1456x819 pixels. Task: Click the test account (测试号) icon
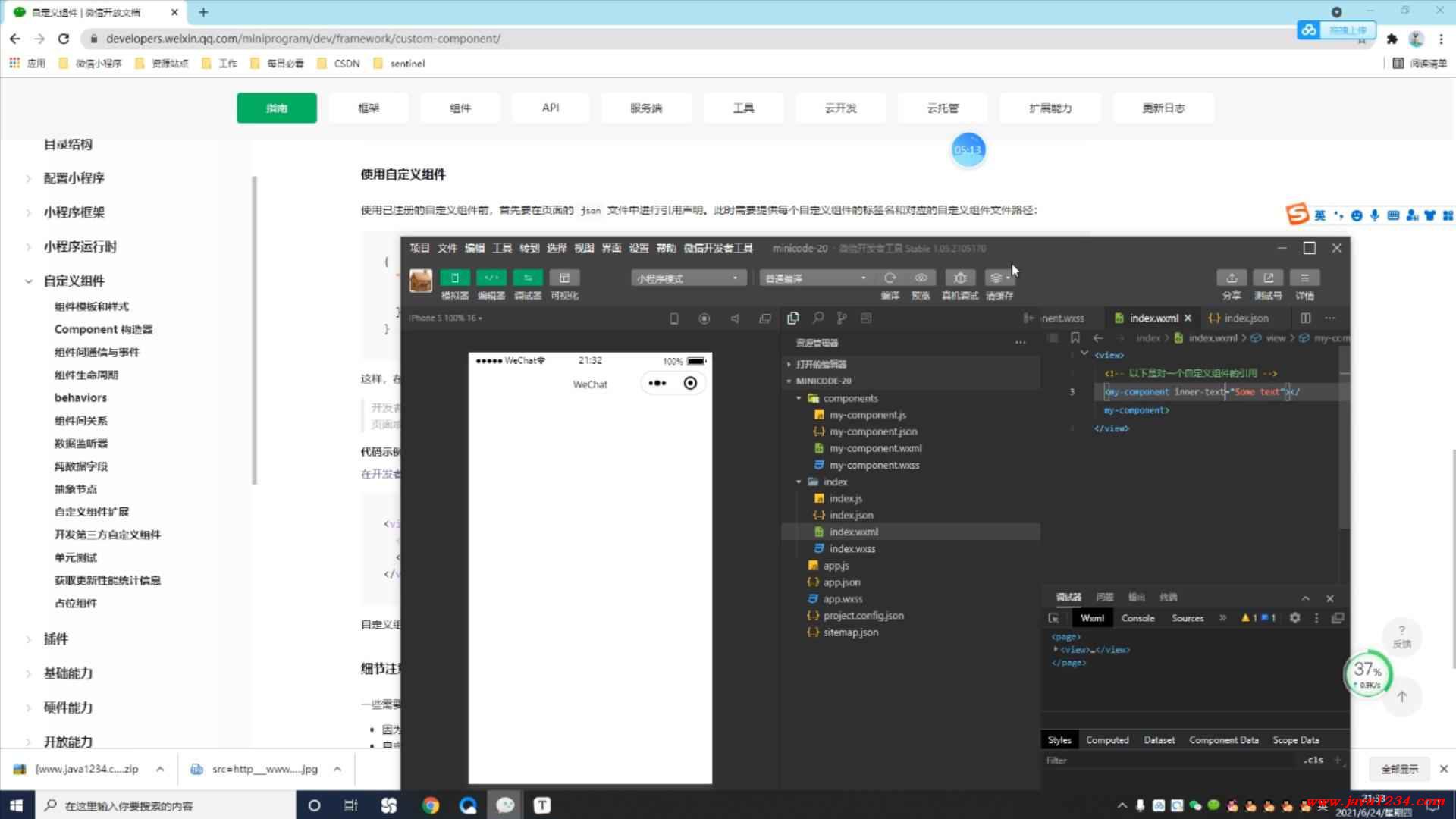click(1268, 278)
